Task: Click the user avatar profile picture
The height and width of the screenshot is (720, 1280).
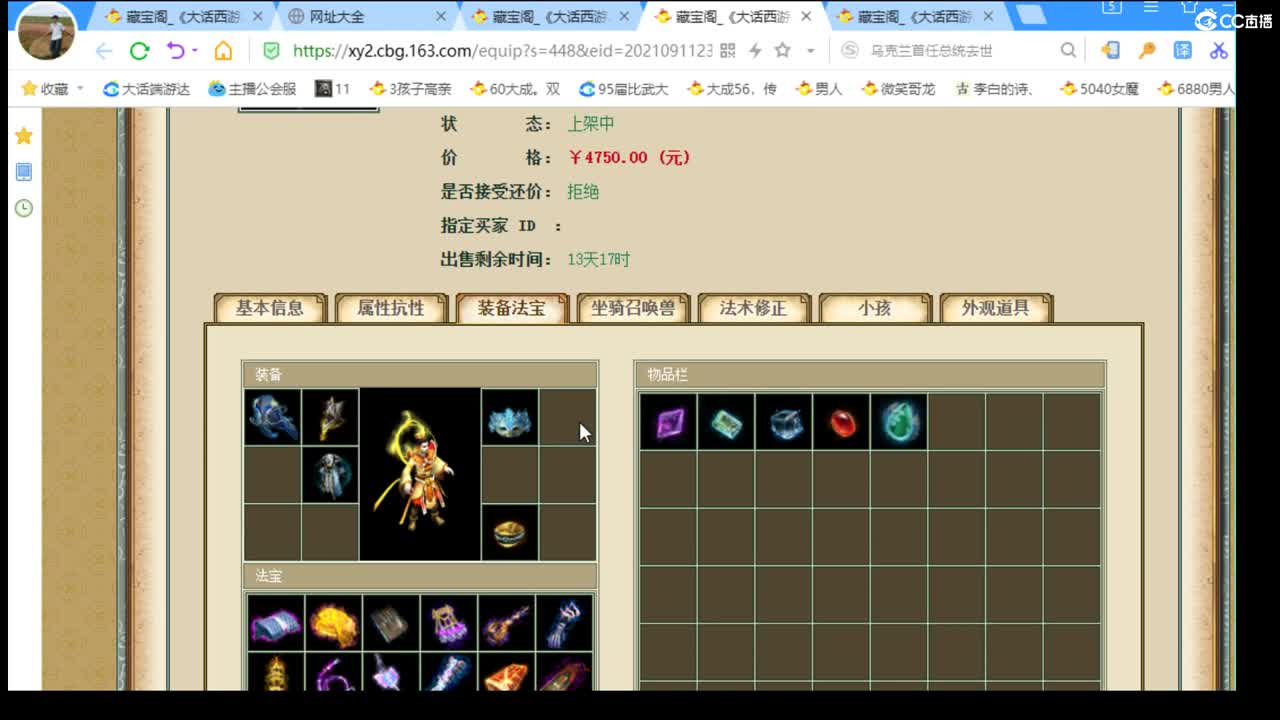Action: point(47,30)
